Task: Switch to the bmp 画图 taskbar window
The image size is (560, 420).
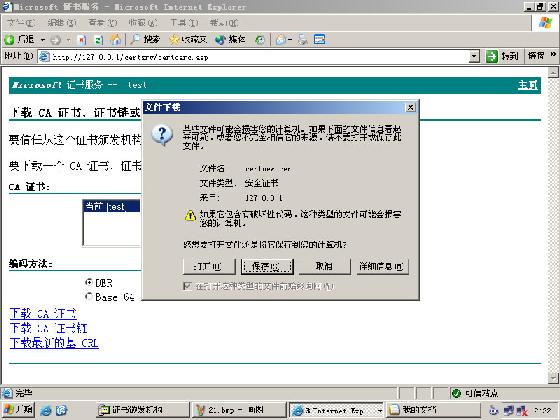Action: click(x=239, y=410)
